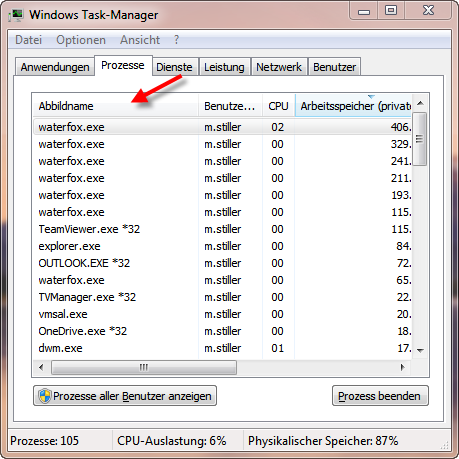The height and width of the screenshot is (459, 459).
Task: Sort by the CPU column header
Action: pos(279,106)
